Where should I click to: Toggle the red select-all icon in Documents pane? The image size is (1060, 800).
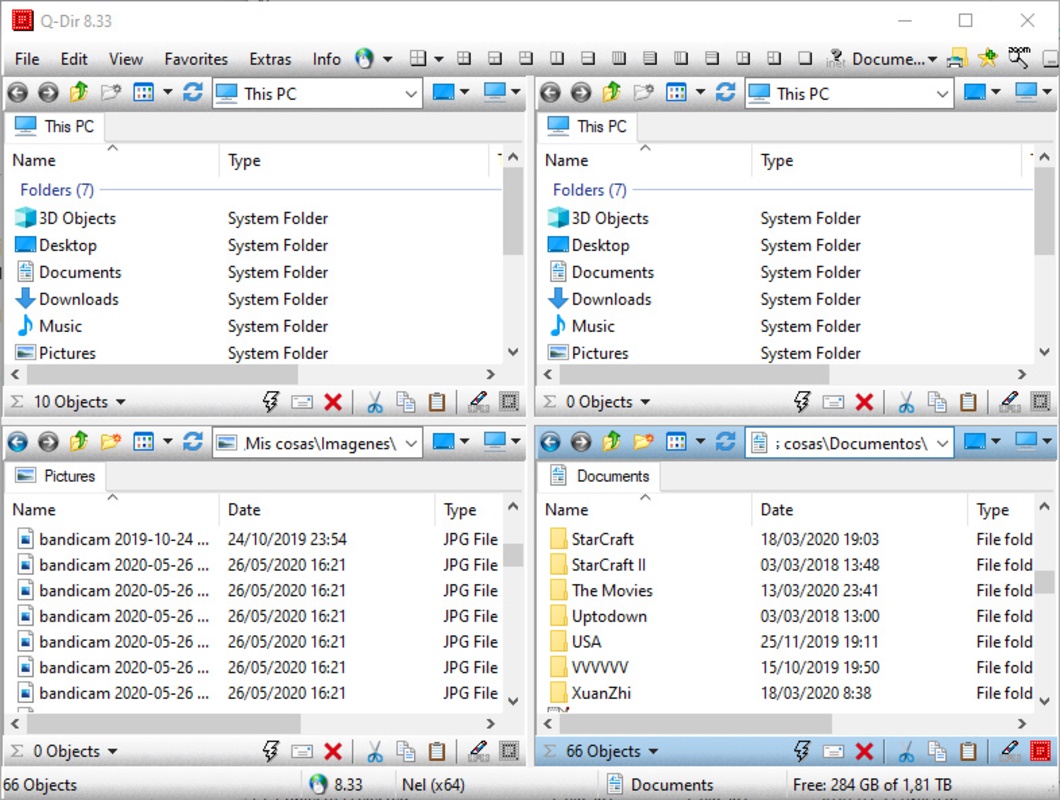click(x=1041, y=751)
